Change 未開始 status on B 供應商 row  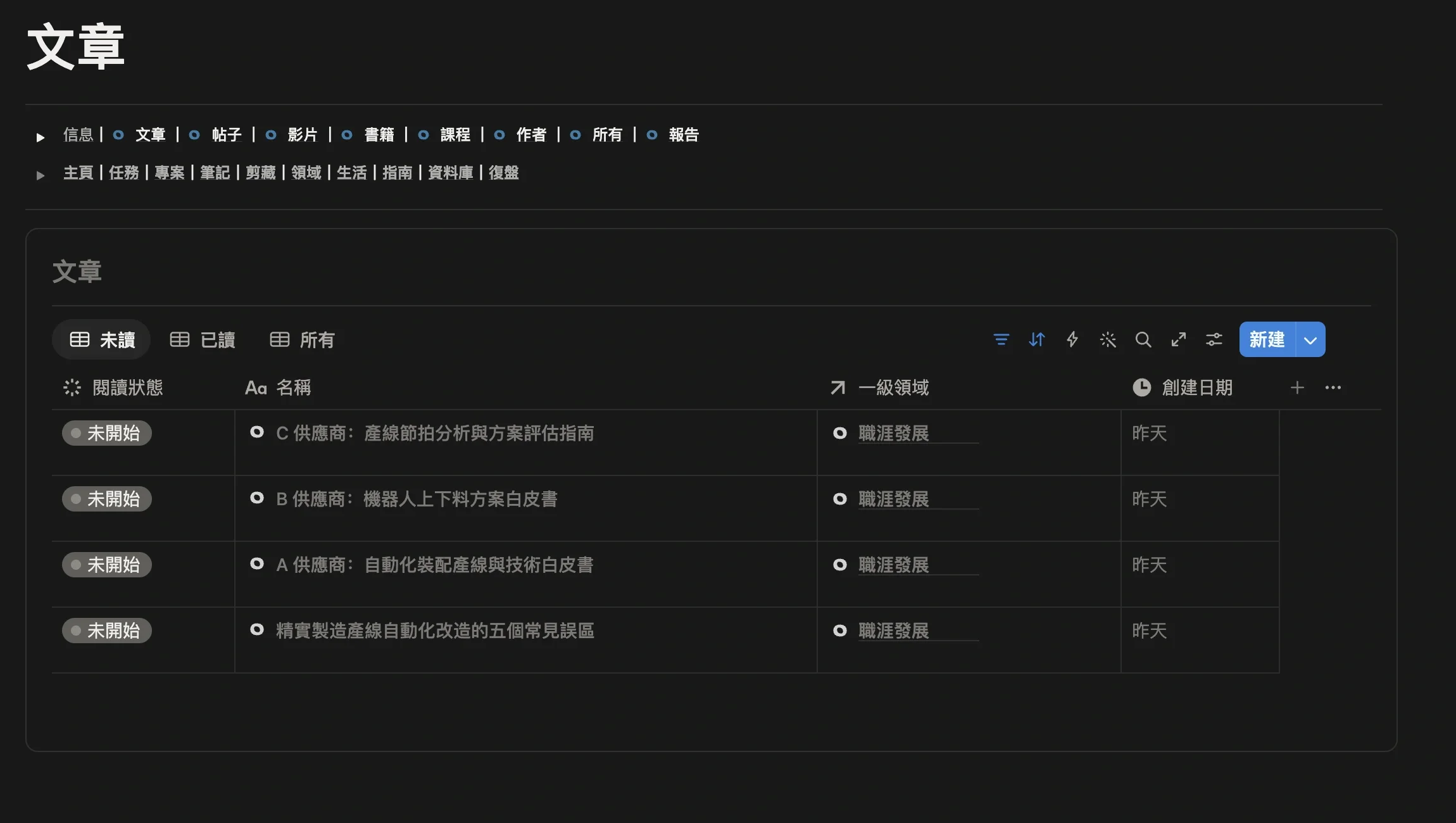coord(107,499)
